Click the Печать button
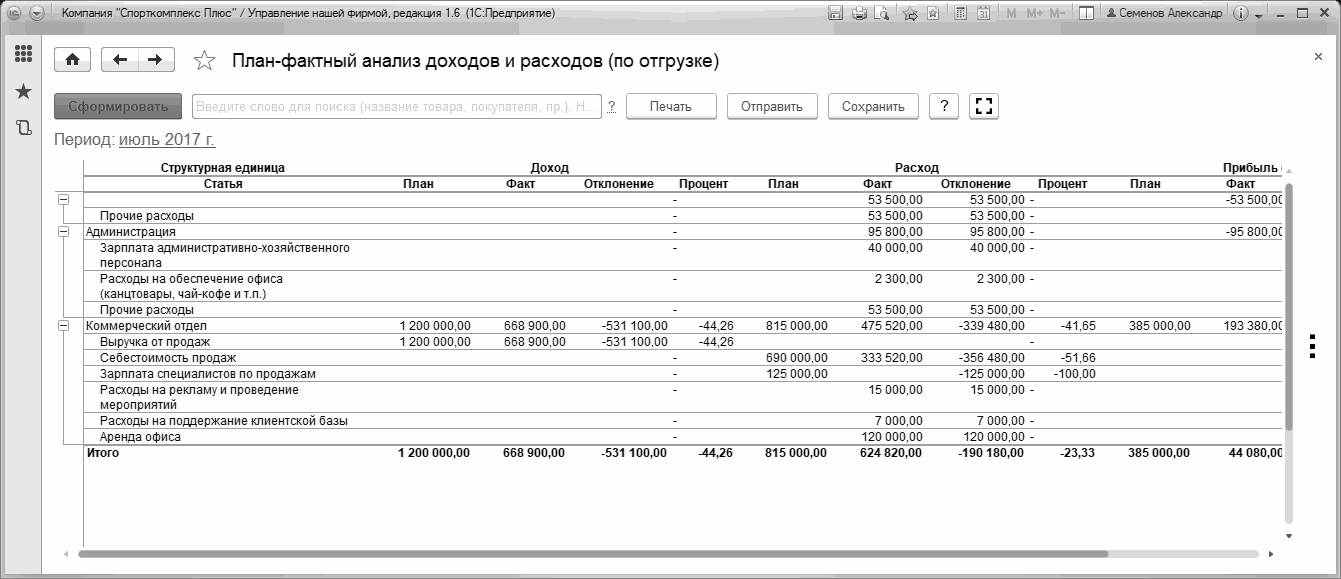 click(671, 106)
